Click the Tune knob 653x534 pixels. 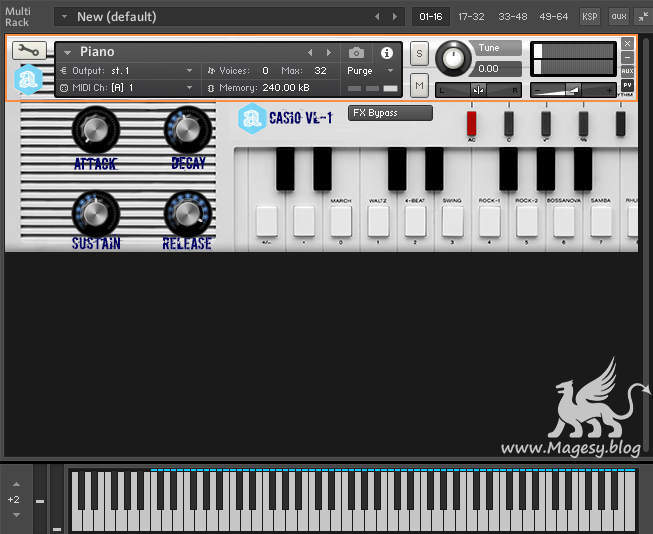[x=453, y=59]
